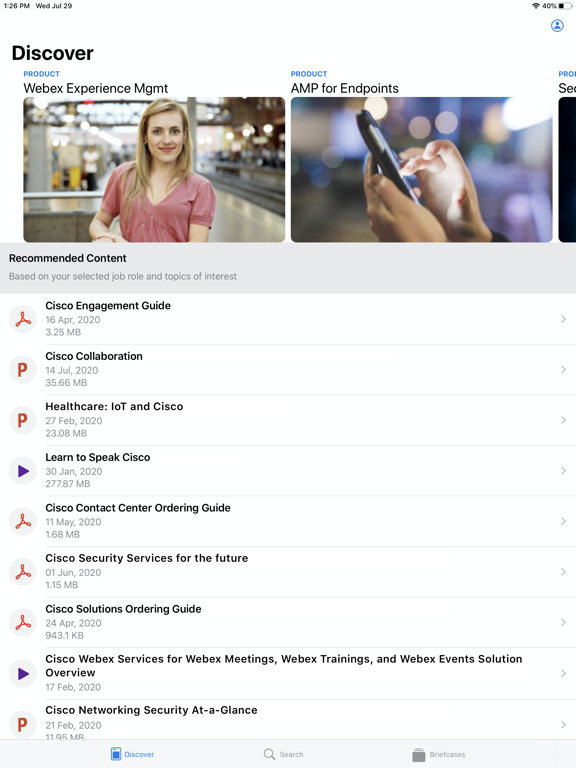Tap the Recommended Content header

tap(68, 258)
